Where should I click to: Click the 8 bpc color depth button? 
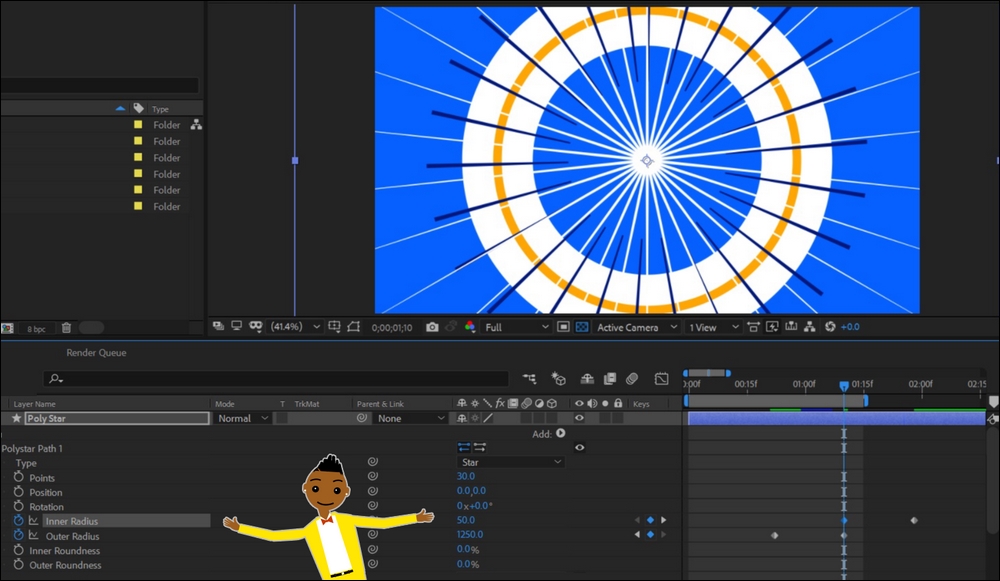pos(36,328)
